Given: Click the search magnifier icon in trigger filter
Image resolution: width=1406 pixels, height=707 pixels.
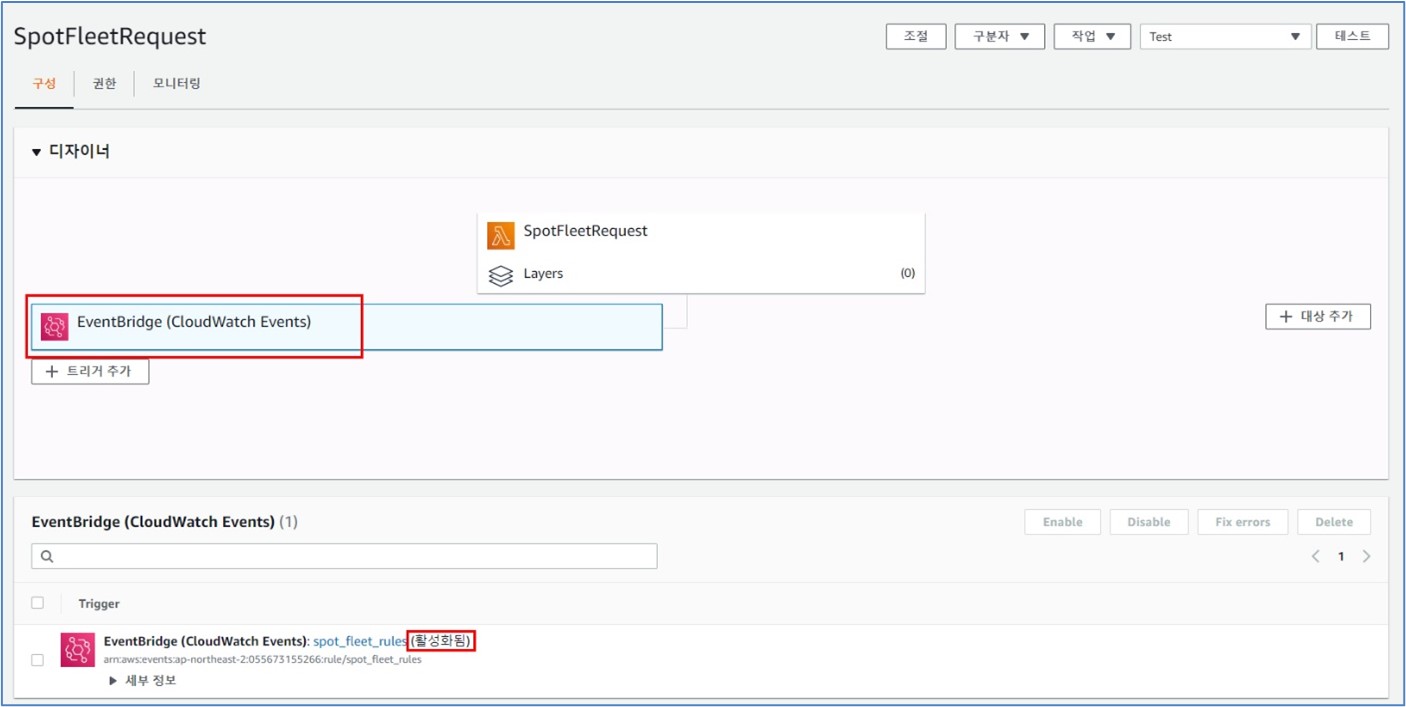Looking at the screenshot, I should tap(47, 557).
